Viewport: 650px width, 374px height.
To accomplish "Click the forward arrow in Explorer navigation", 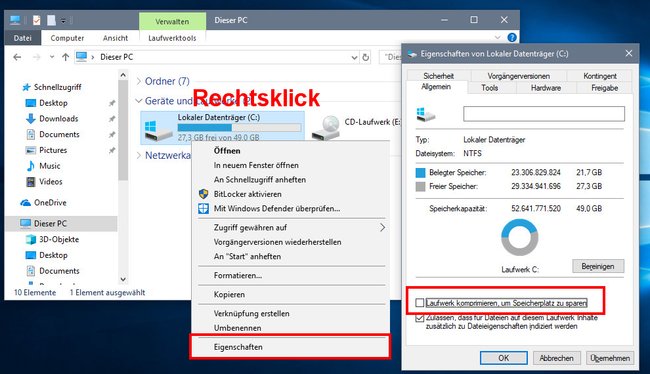I will [36, 57].
